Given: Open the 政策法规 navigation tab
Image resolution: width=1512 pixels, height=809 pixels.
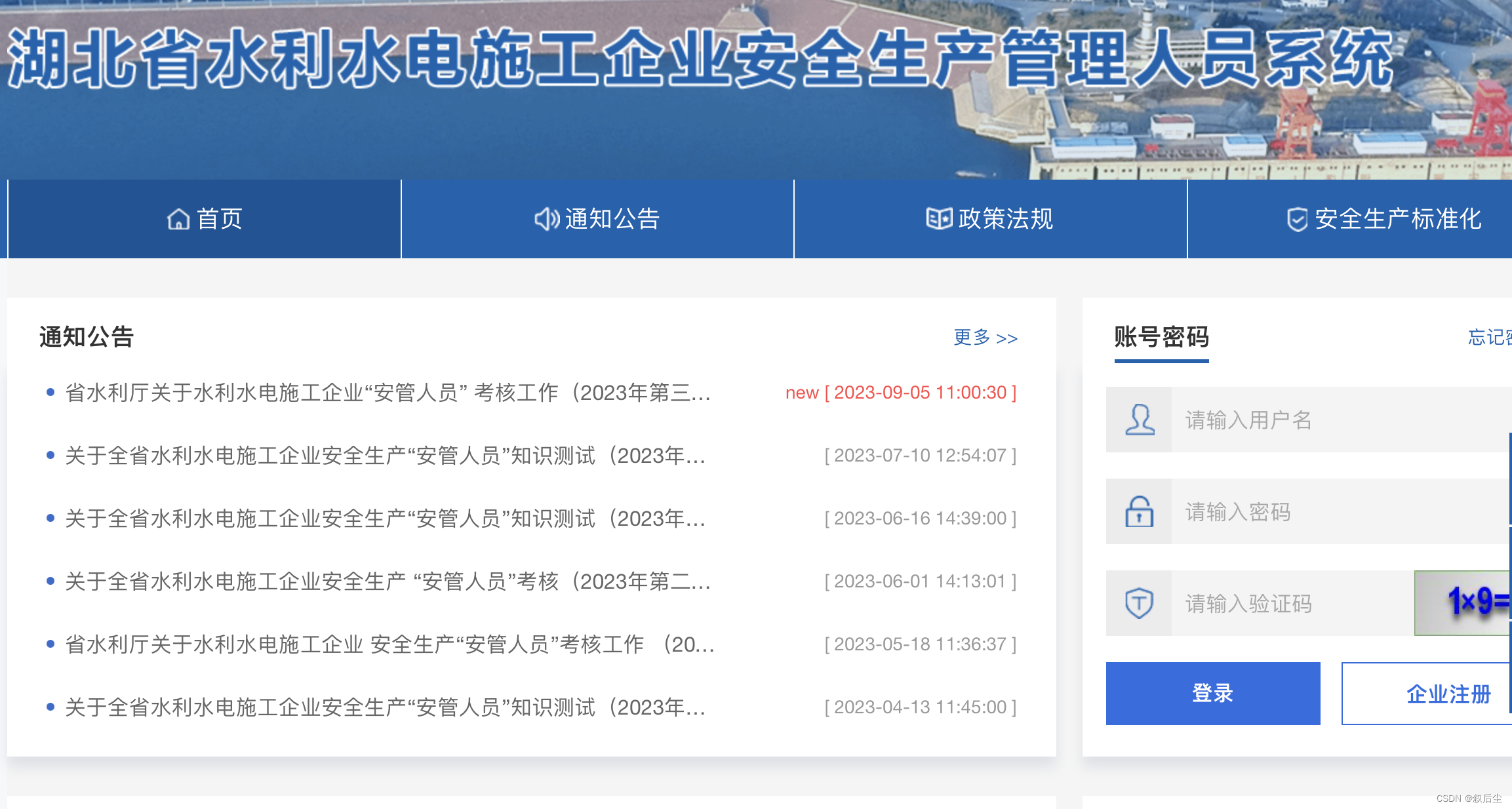Looking at the screenshot, I should pyautogui.click(x=1005, y=219).
